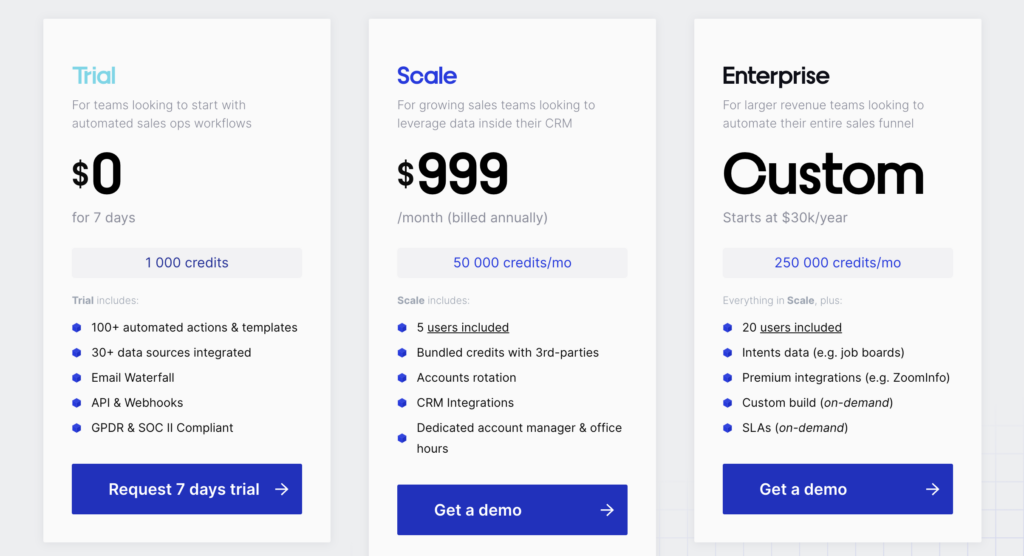Select the 50 000 credits/mo badge
1024x556 pixels.
512,263
